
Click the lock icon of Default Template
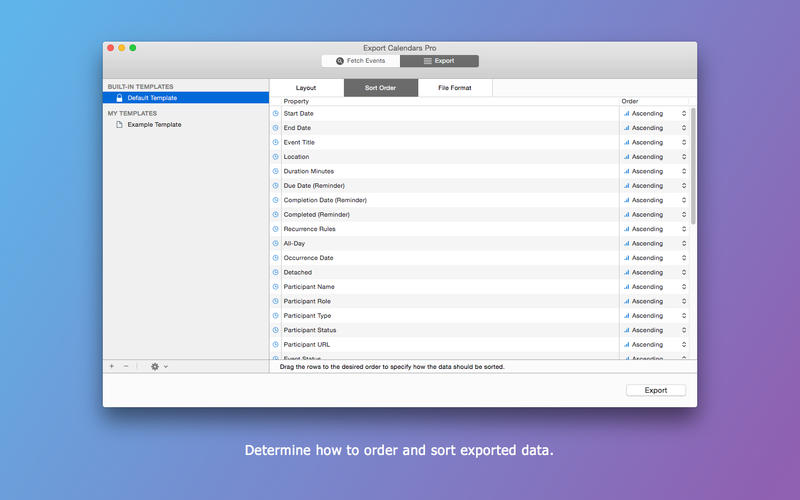(119, 97)
